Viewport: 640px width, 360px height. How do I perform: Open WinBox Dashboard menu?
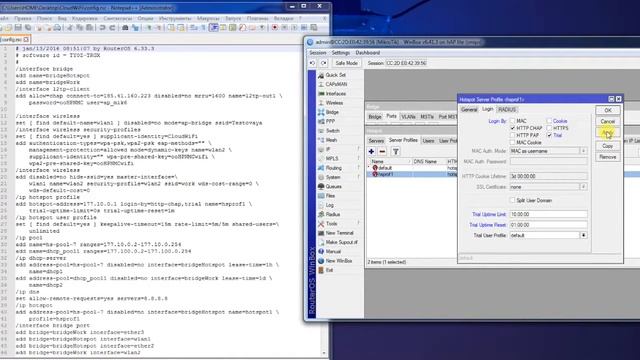tap(368, 53)
